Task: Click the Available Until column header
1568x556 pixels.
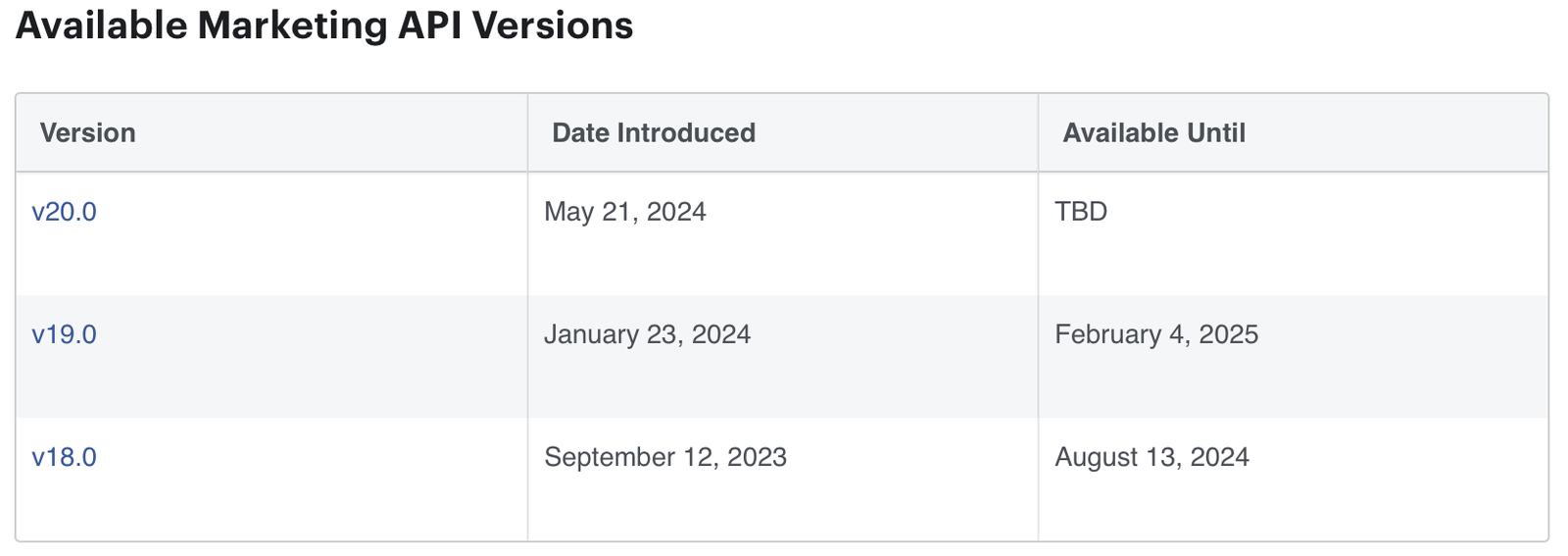Action: [1153, 133]
